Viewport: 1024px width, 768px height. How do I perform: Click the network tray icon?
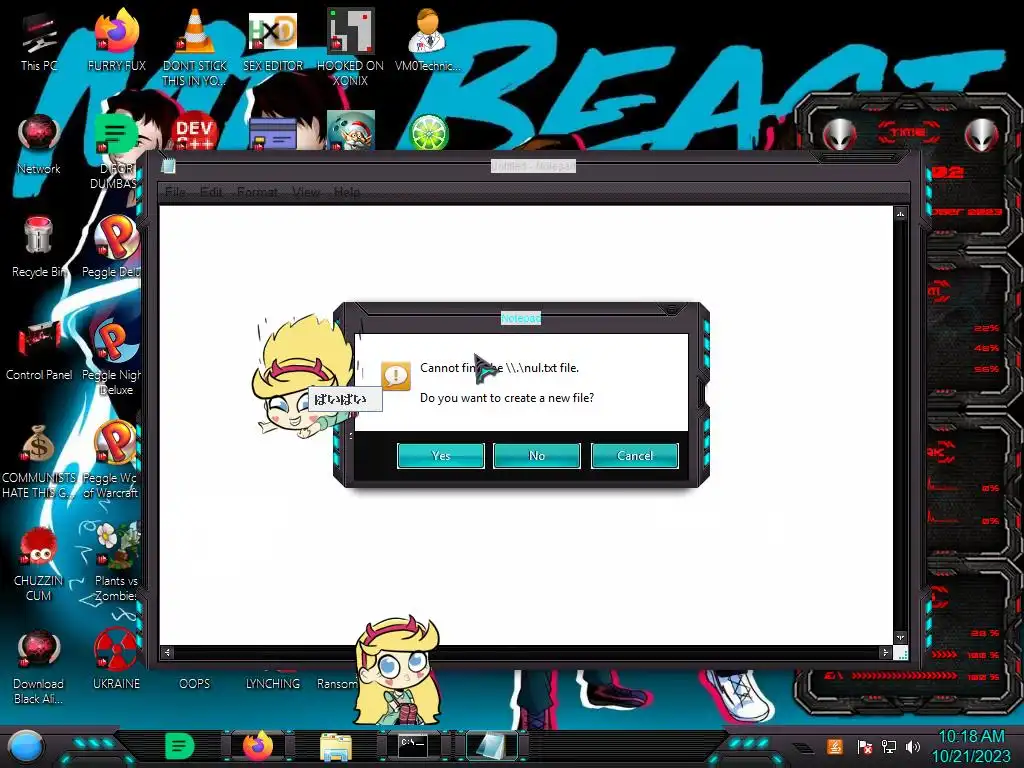(x=889, y=746)
